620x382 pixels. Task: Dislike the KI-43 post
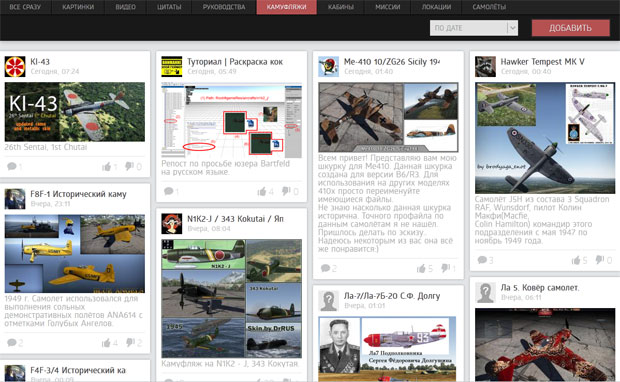133,166
